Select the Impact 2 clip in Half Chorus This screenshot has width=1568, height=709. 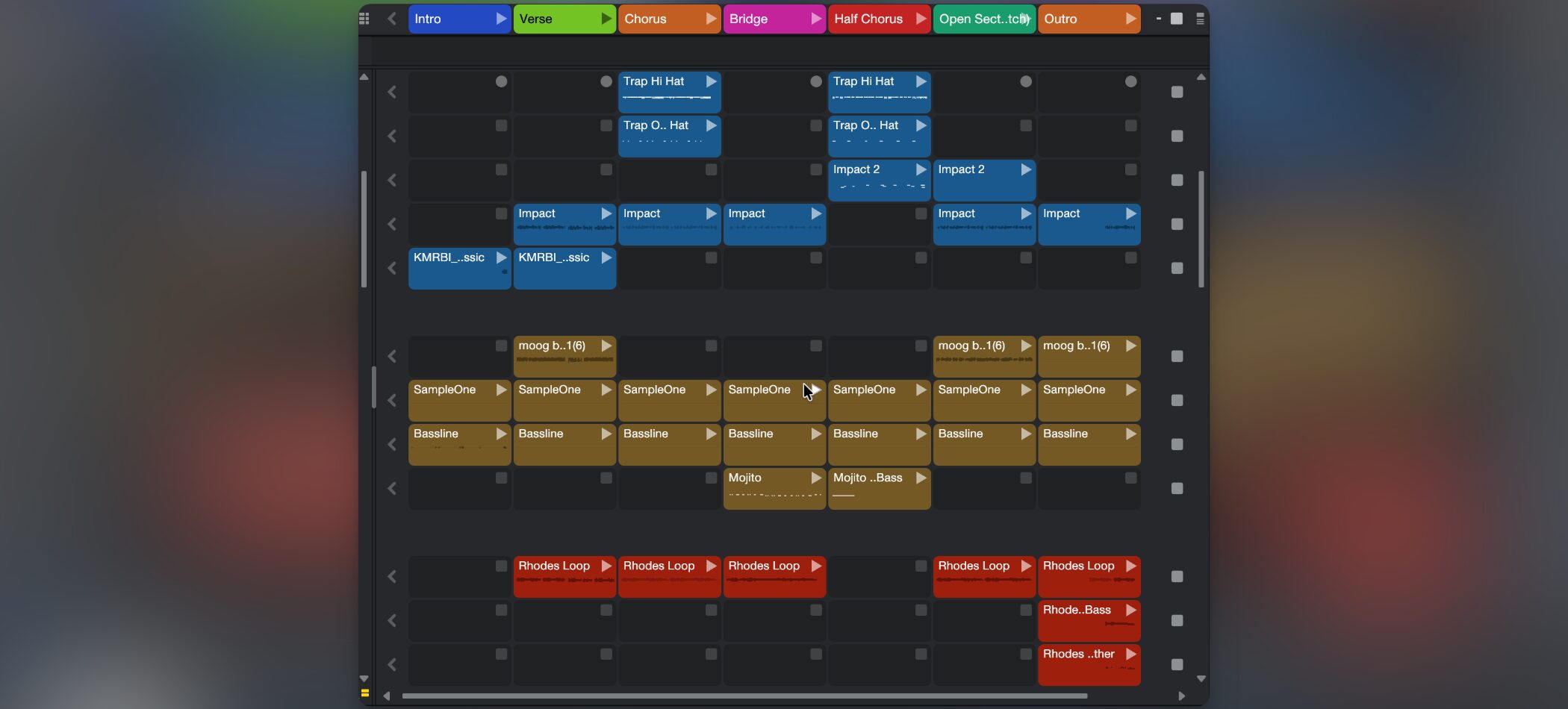click(866, 170)
